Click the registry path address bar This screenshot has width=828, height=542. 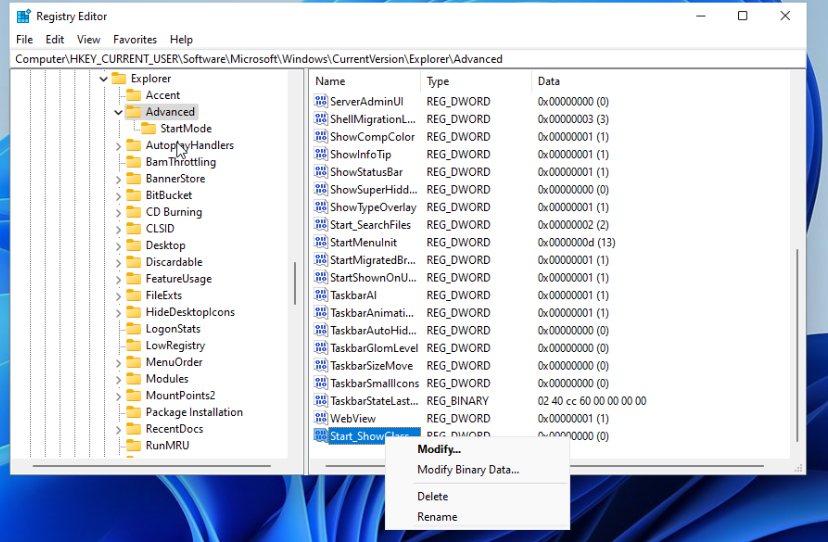408,59
